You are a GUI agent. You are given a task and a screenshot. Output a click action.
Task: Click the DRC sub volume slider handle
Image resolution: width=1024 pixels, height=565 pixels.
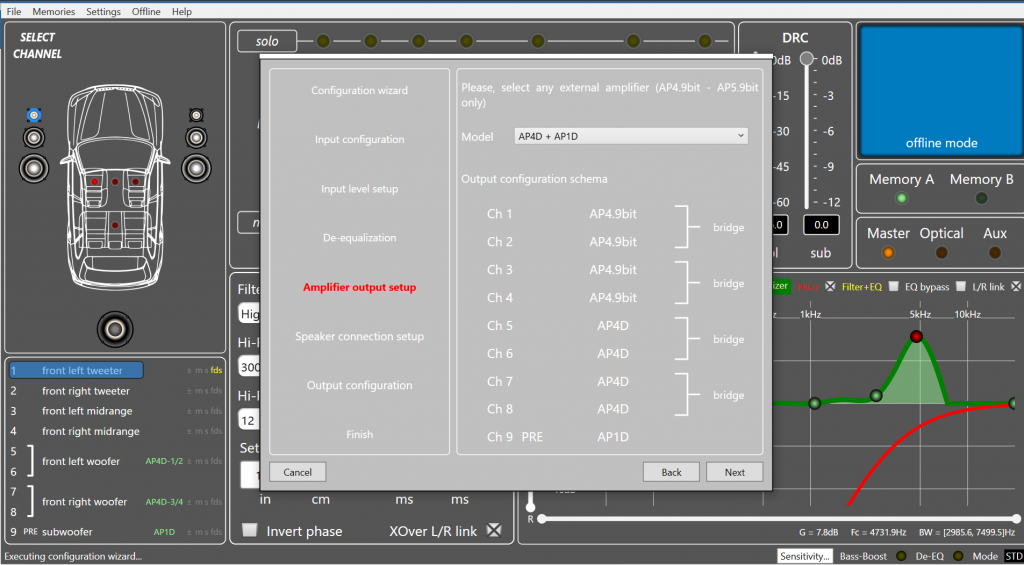(x=807, y=58)
